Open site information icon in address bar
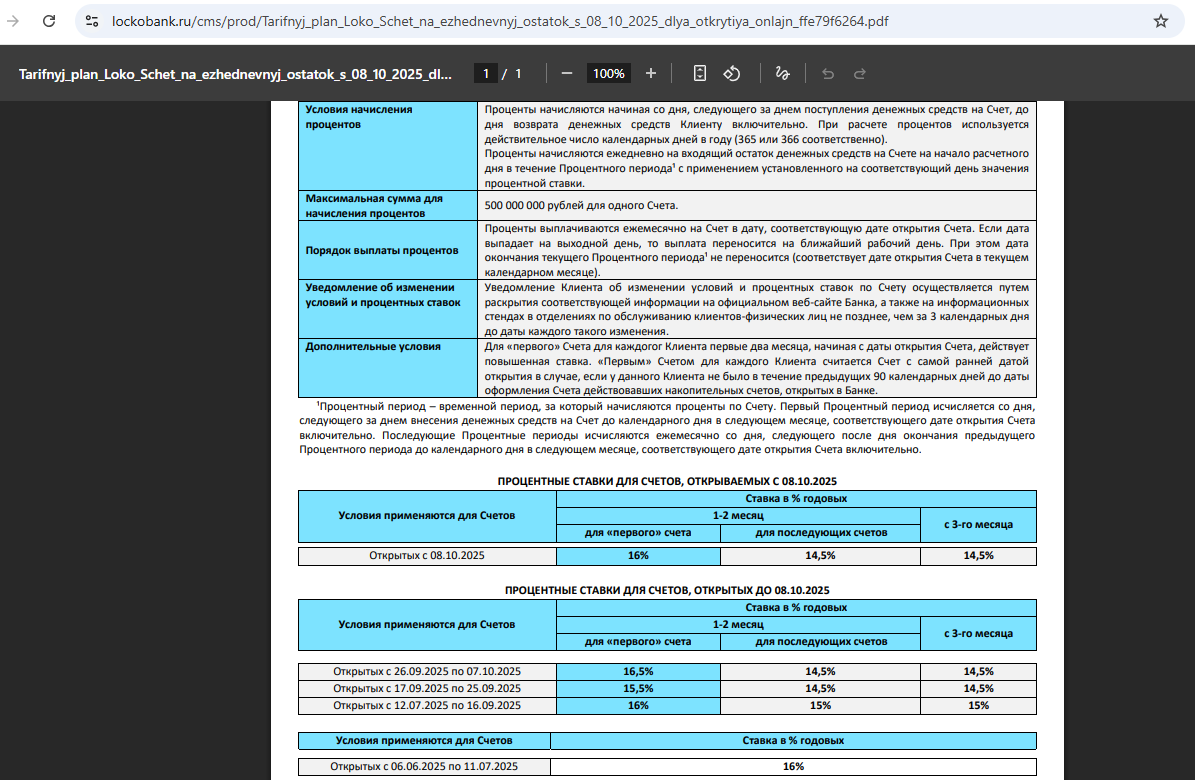 click(x=92, y=21)
